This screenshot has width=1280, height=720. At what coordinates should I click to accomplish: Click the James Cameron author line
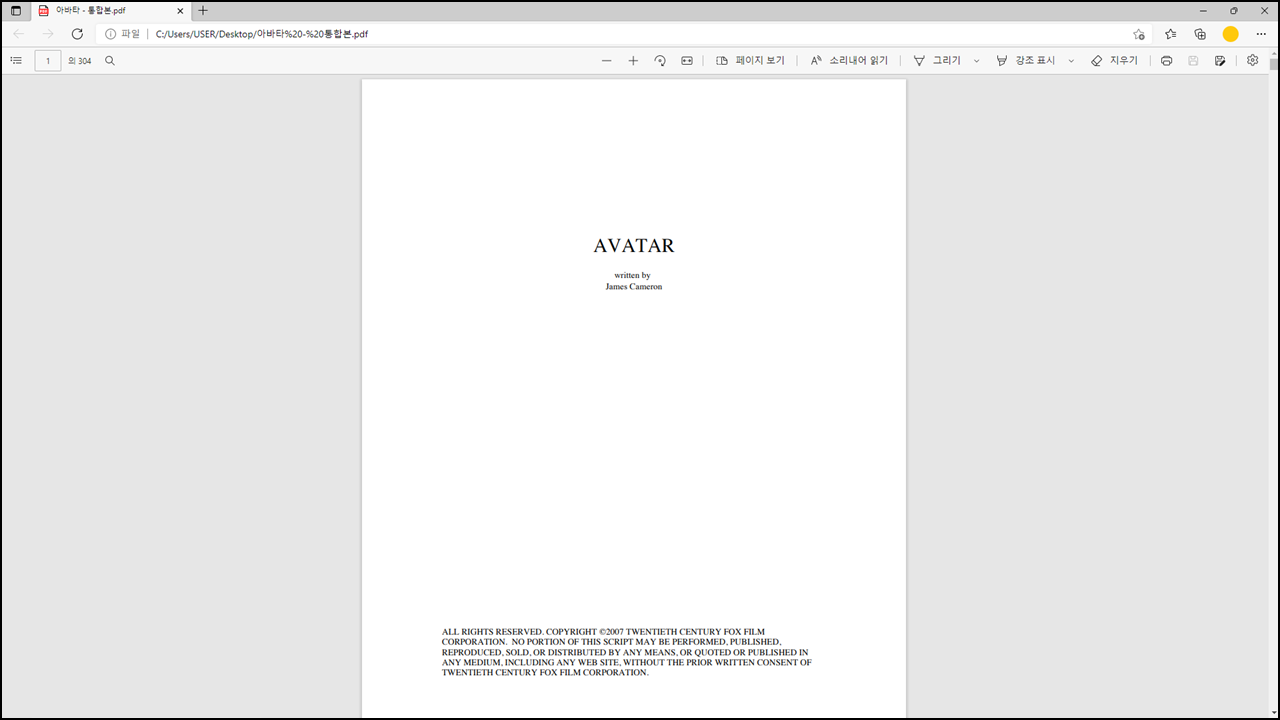coord(634,287)
